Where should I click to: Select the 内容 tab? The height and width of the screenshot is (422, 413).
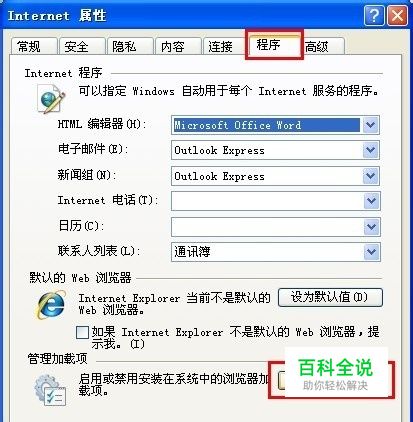click(x=178, y=46)
